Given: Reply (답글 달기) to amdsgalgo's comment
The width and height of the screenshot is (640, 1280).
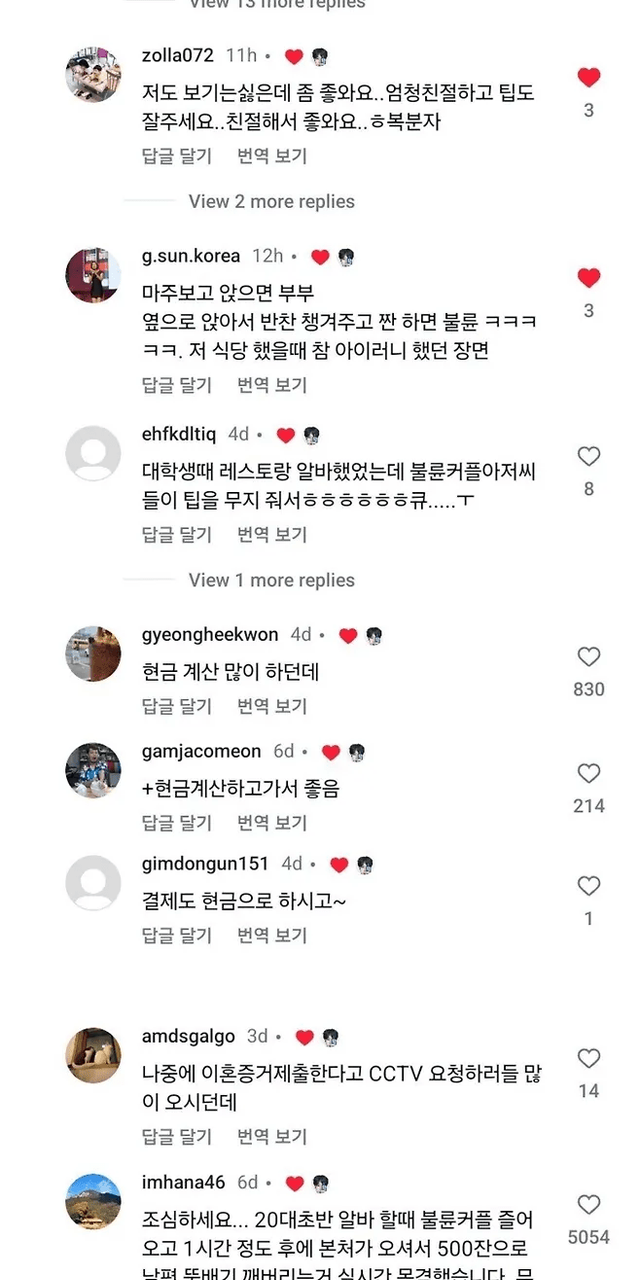Looking at the screenshot, I should pyautogui.click(x=177, y=1137).
